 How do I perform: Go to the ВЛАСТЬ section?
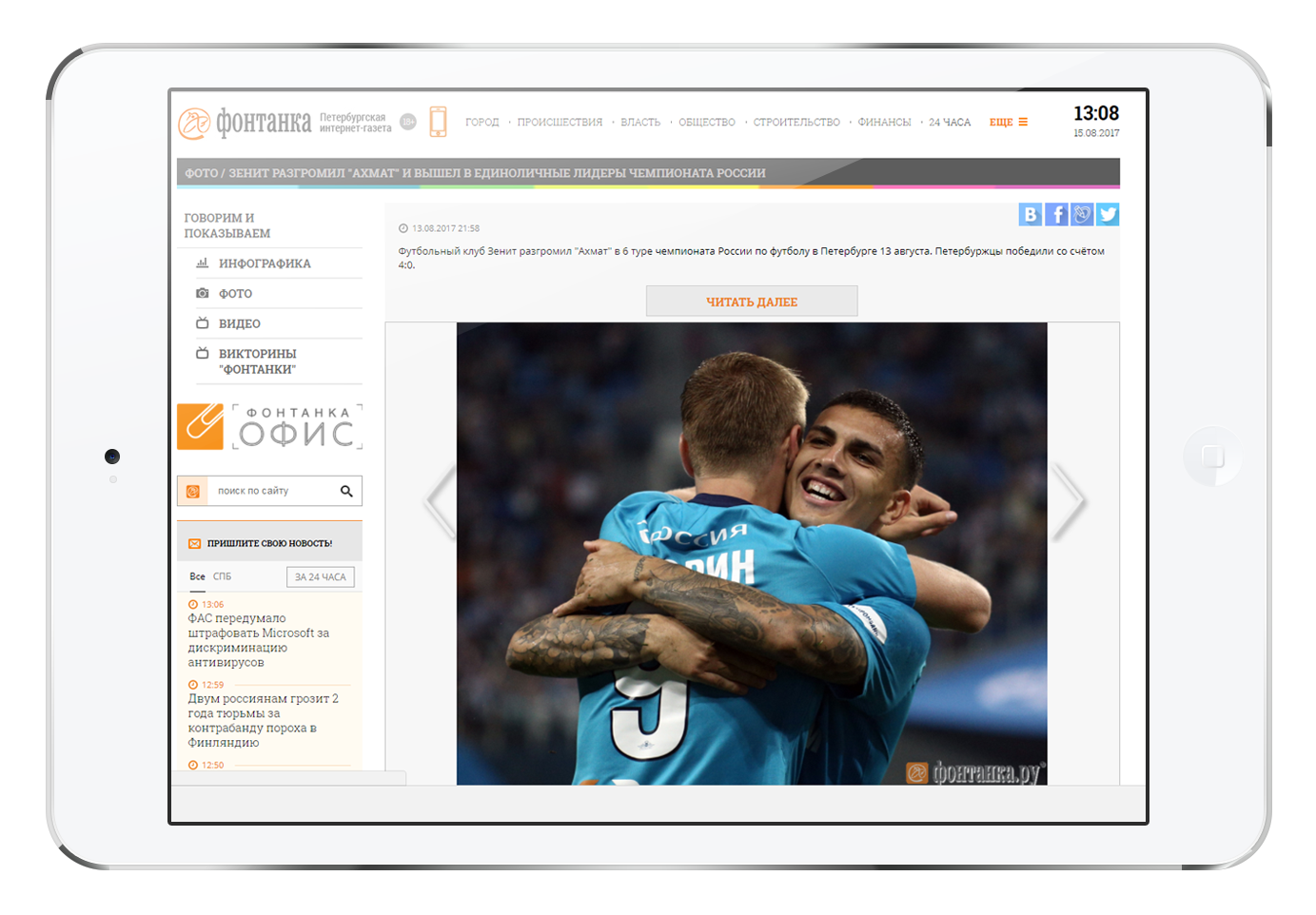(640, 122)
